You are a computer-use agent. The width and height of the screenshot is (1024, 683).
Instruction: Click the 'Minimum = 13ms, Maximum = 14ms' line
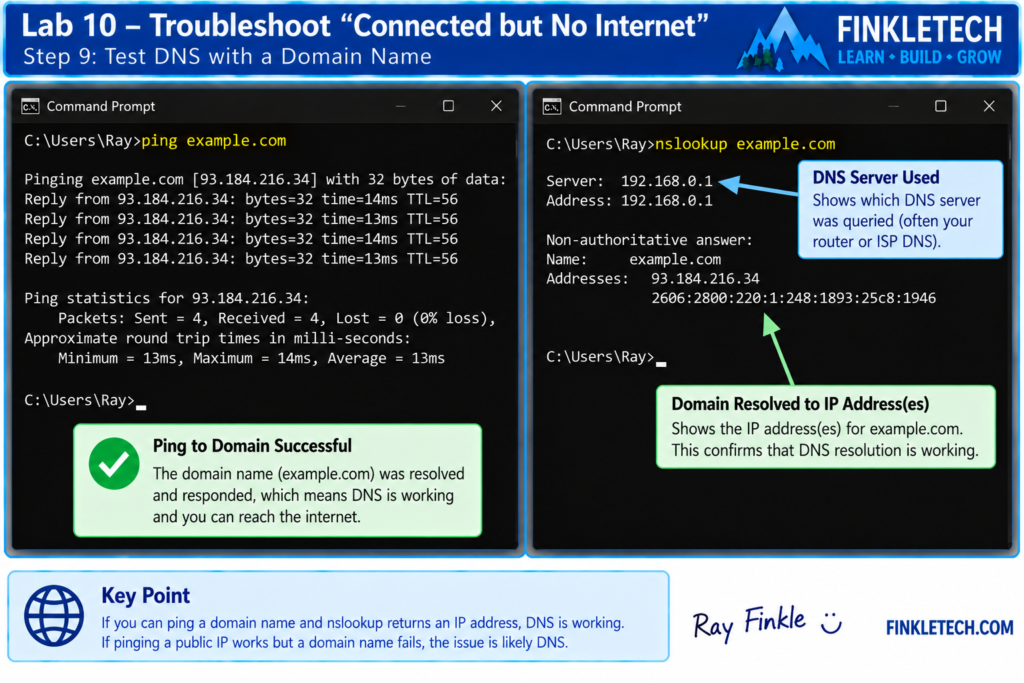251,358
